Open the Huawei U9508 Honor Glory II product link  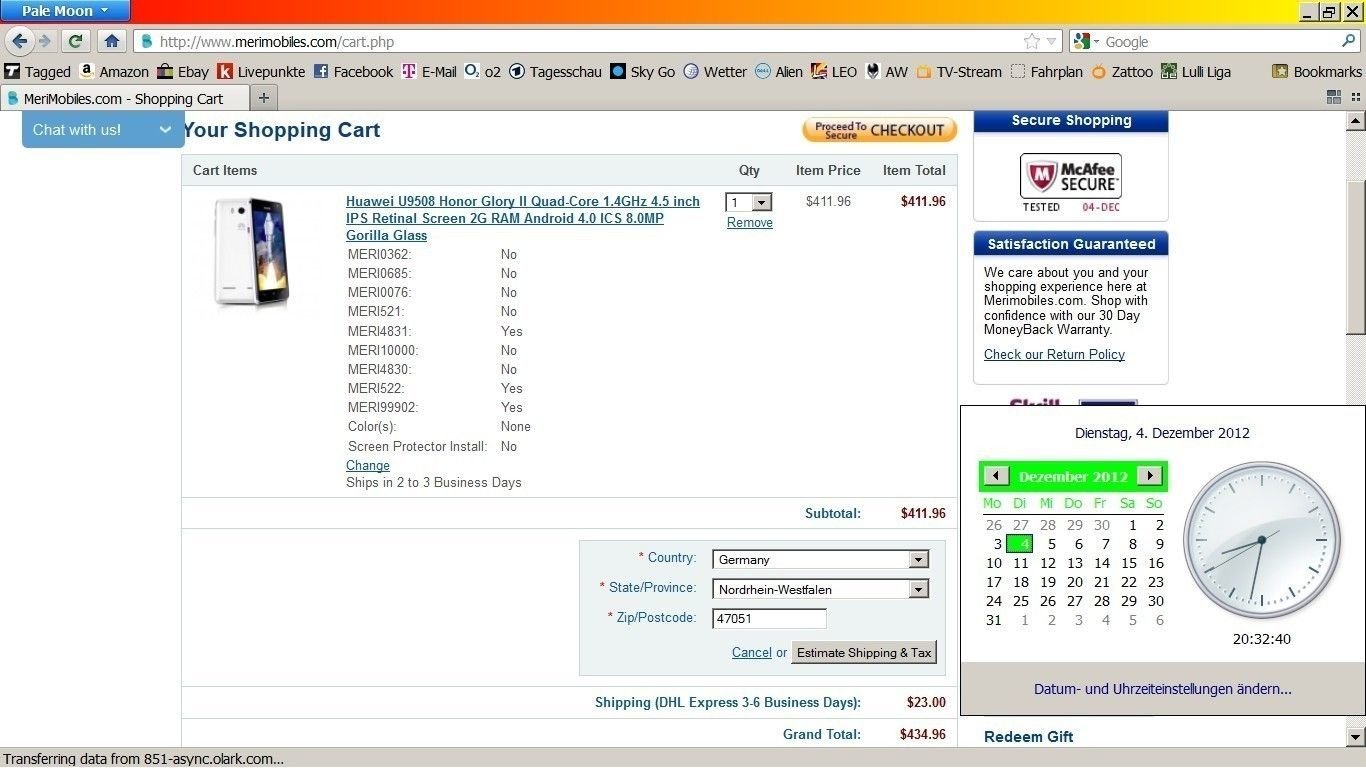pyautogui.click(x=523, y=218)
